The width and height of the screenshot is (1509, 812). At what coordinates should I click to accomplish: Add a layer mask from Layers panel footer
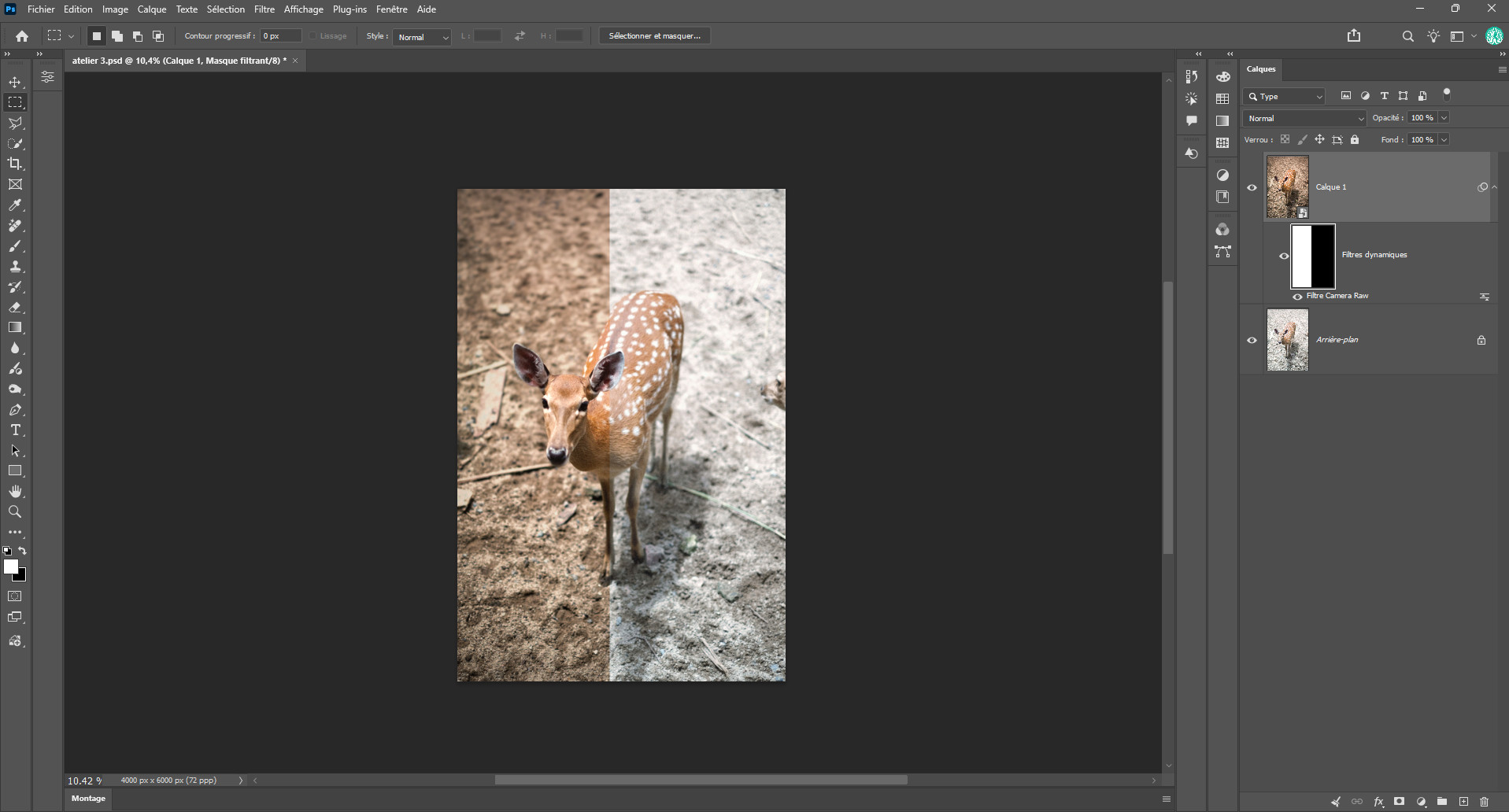1399,802
